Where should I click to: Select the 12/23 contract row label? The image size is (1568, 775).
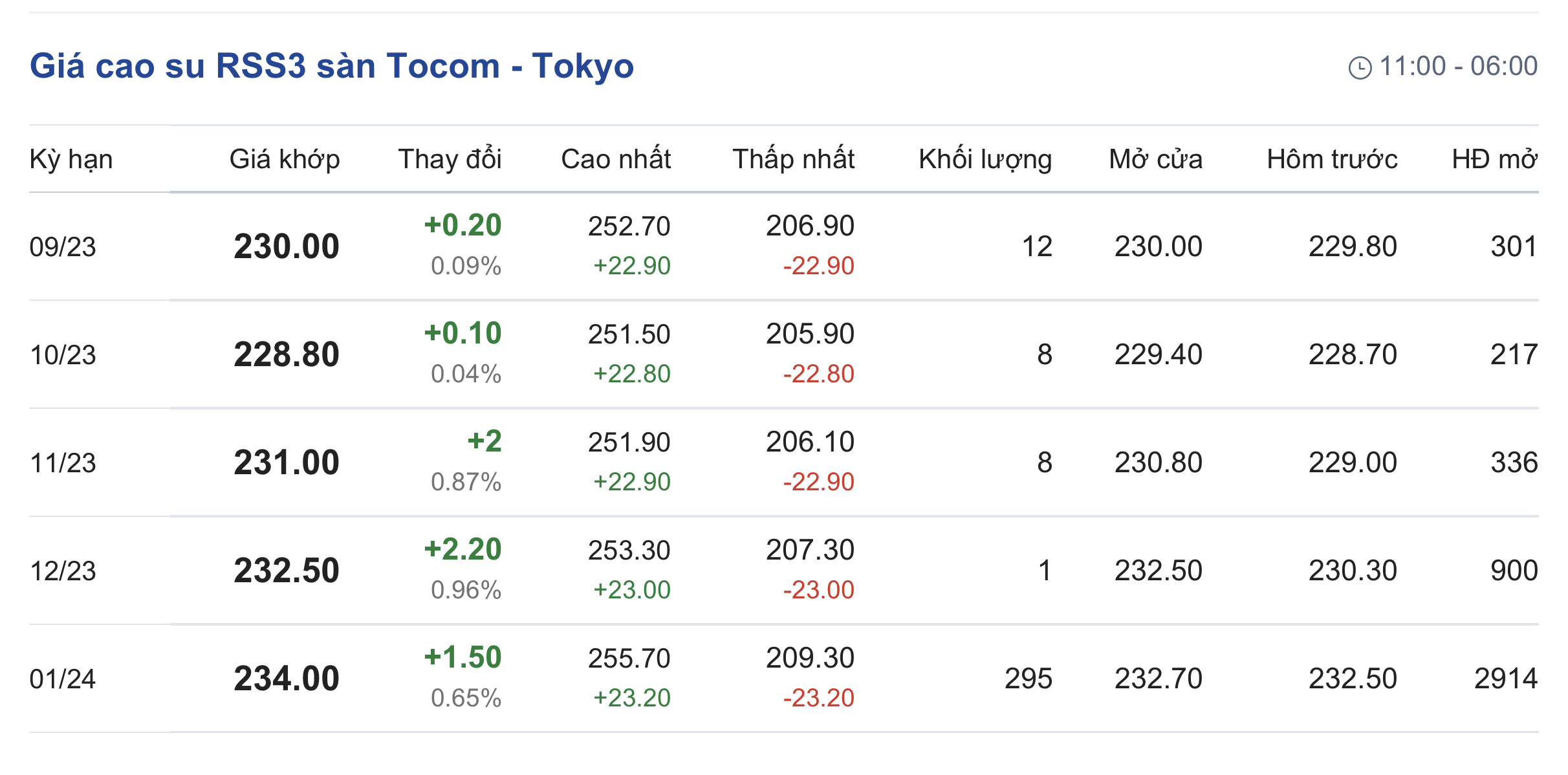point(63,571)
